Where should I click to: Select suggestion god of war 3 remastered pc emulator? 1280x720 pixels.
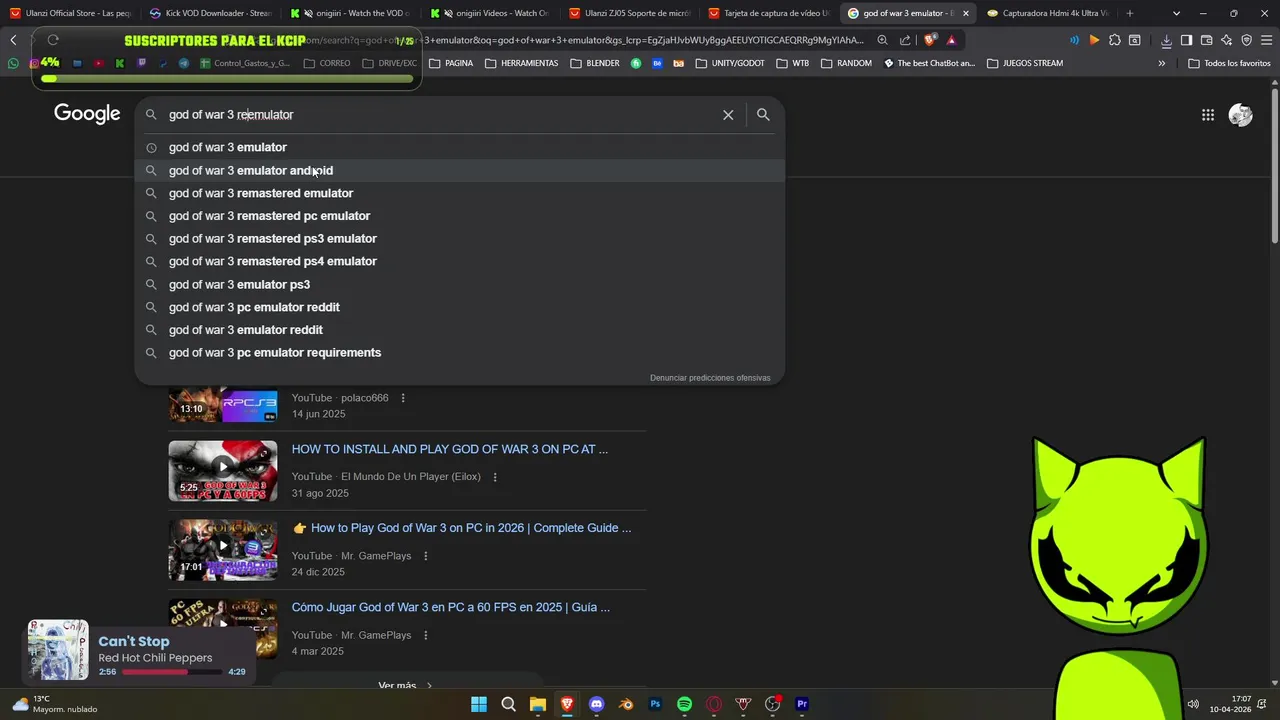[460, 216]
